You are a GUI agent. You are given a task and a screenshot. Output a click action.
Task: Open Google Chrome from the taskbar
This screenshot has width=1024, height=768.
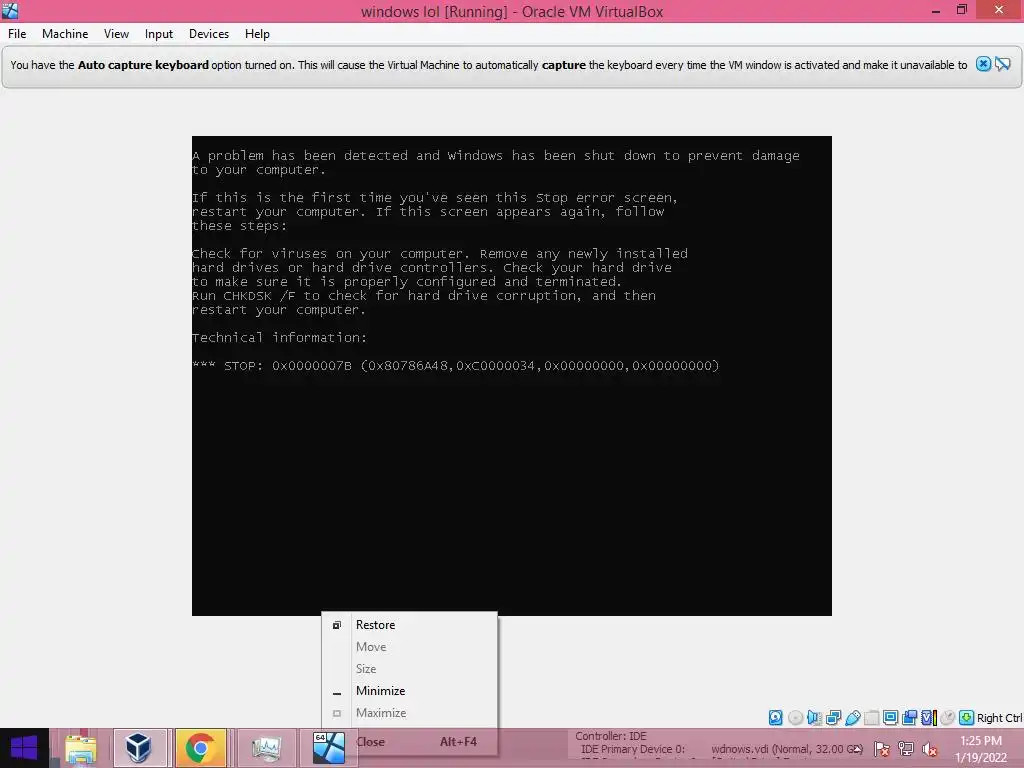coord(200,748)
